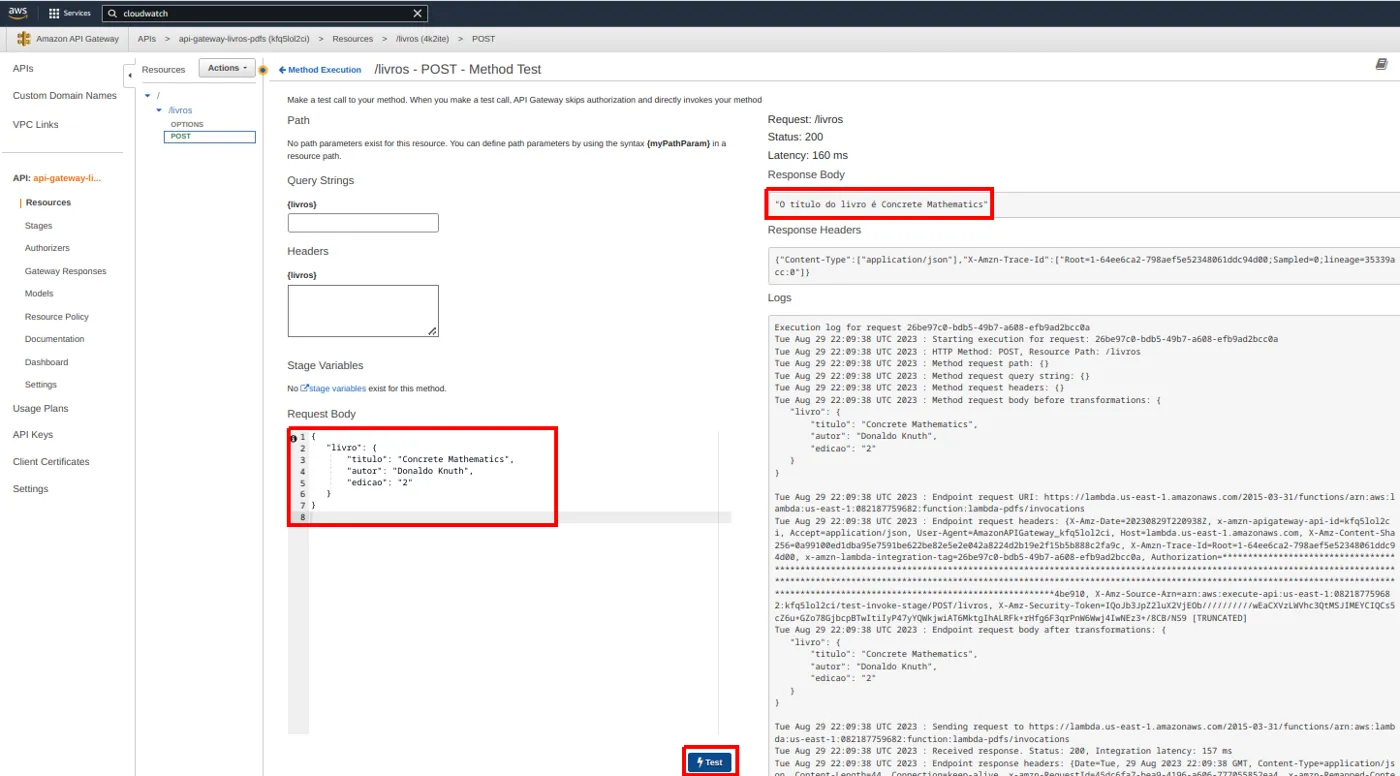Select Resources in the API menu

48,202
